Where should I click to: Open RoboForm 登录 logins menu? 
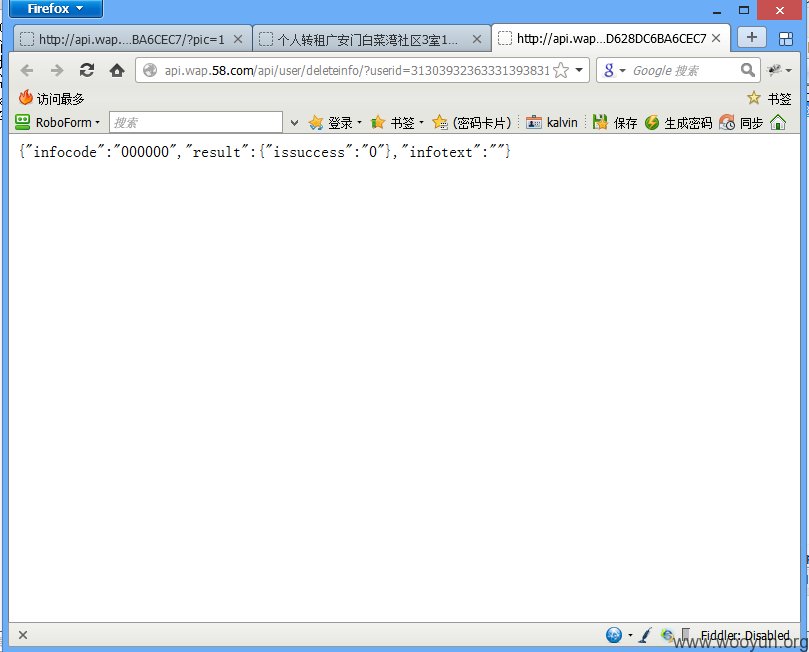coord(335,122)
